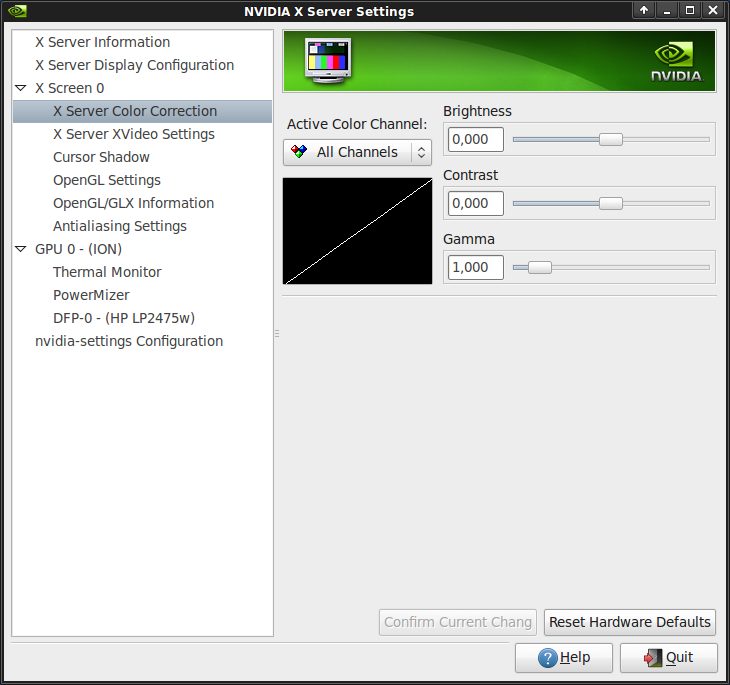The width and height of the screenshot is (730, 685).
Task: Select X Screen 0 entry
Action: [x=70, y=88]
